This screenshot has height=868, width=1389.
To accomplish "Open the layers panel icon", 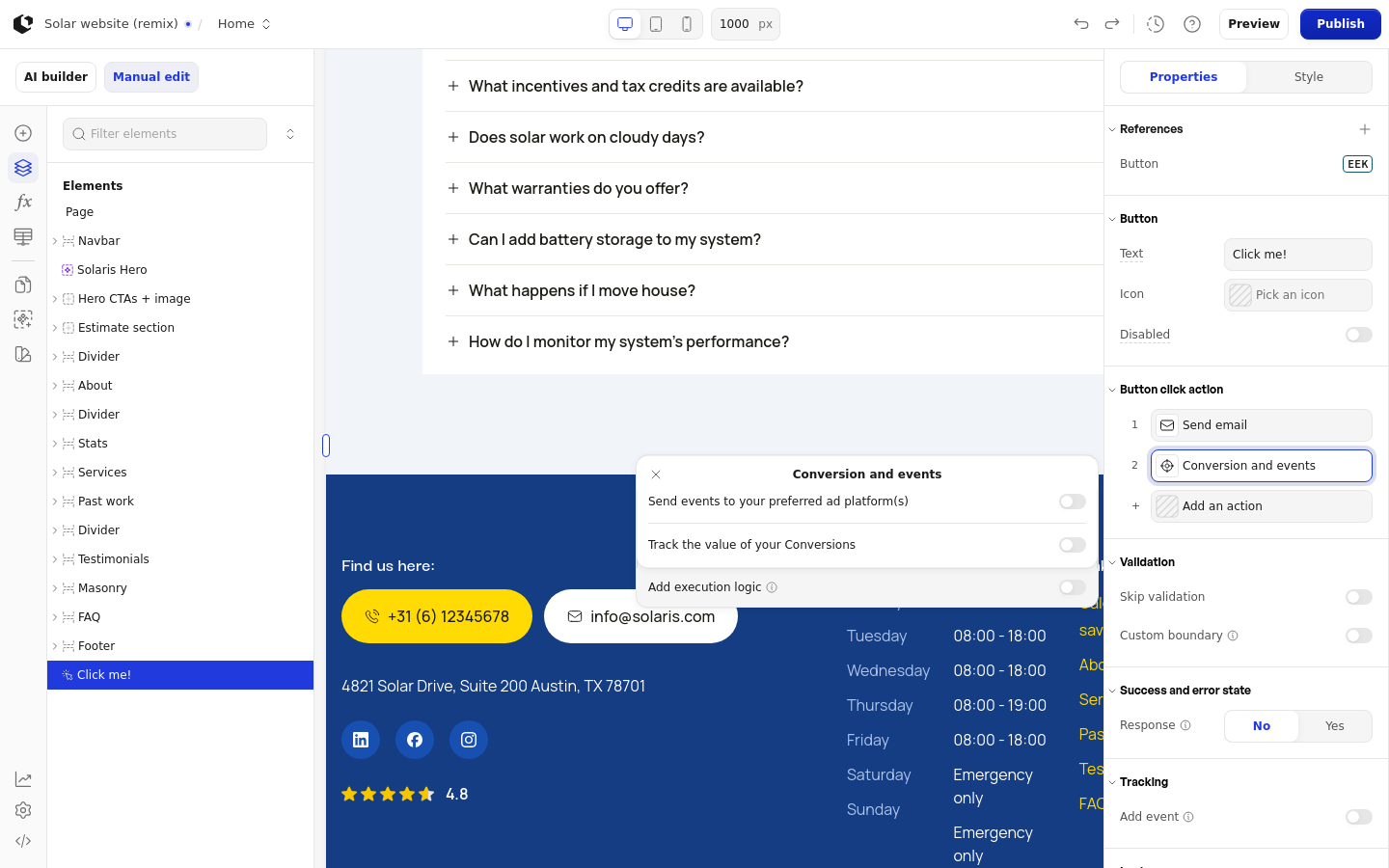I will pos(23,168).
